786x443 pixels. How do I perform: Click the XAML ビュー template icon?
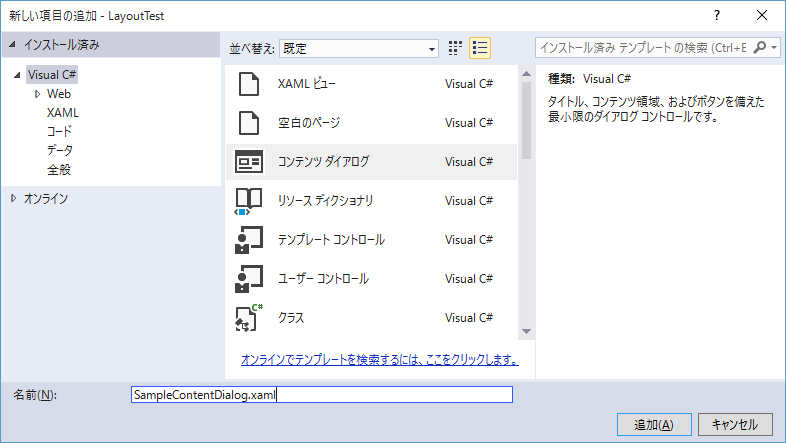[x=249, y=84]
